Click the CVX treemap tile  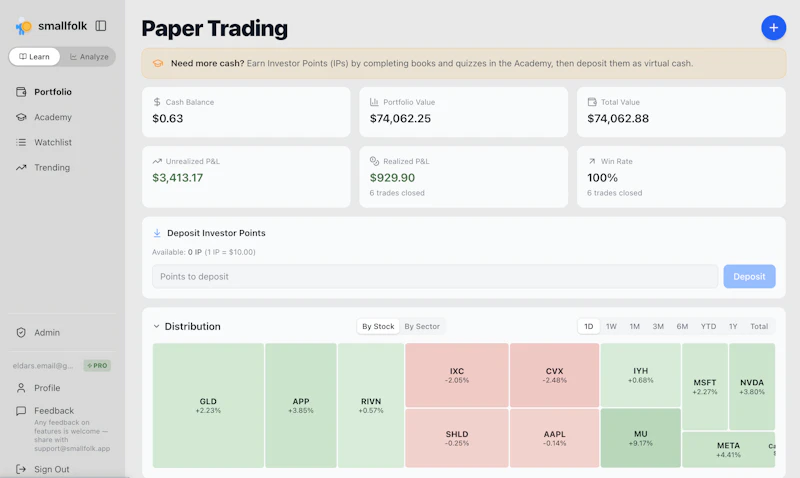555,375
